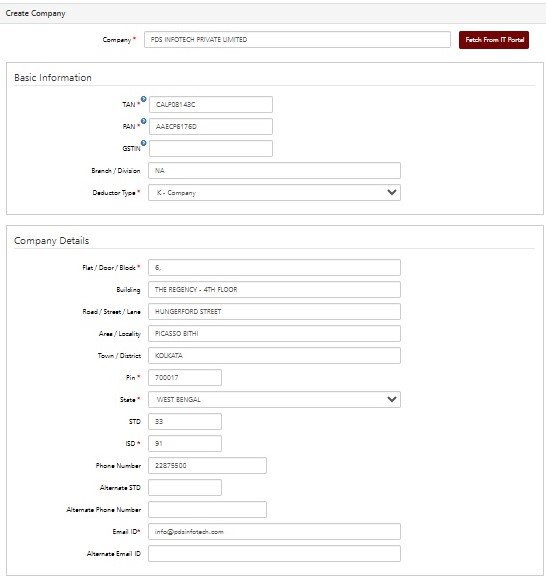Click the ISD code field
The image size is (546, 576).
(x=185, y=443)
